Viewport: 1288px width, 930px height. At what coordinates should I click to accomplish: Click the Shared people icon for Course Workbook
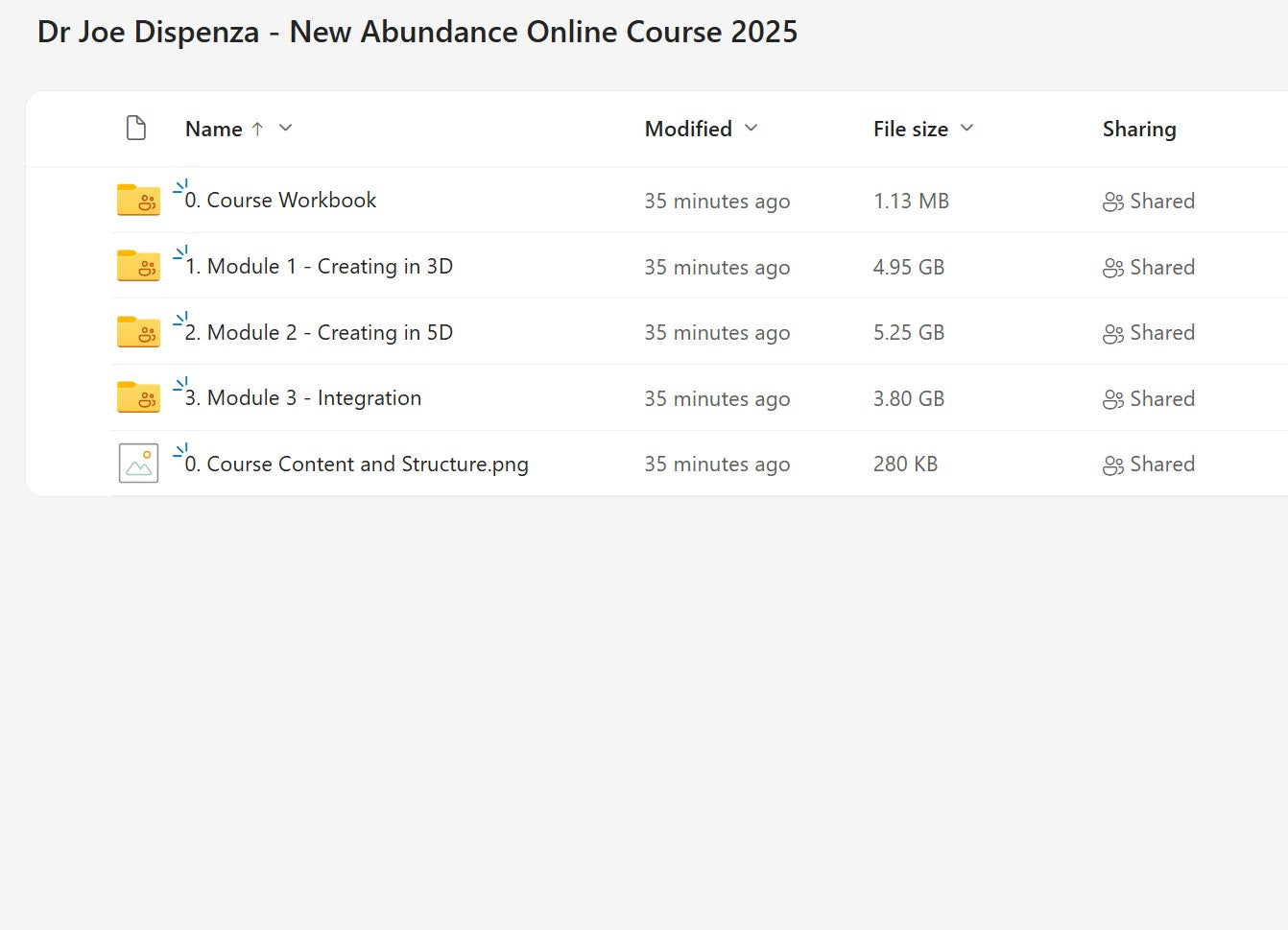tap(1112, 202)
